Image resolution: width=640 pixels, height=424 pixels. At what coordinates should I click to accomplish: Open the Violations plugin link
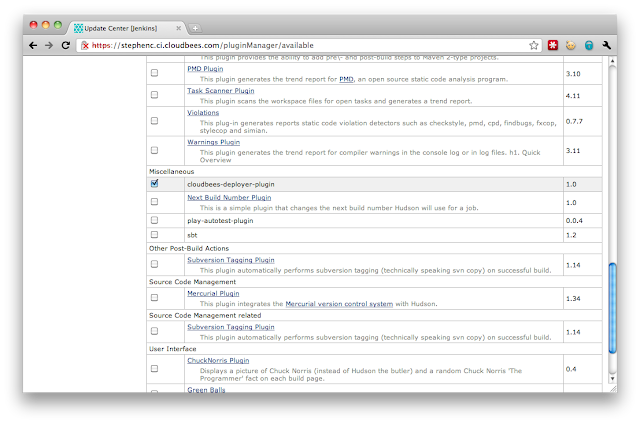(x=203, y=113)
